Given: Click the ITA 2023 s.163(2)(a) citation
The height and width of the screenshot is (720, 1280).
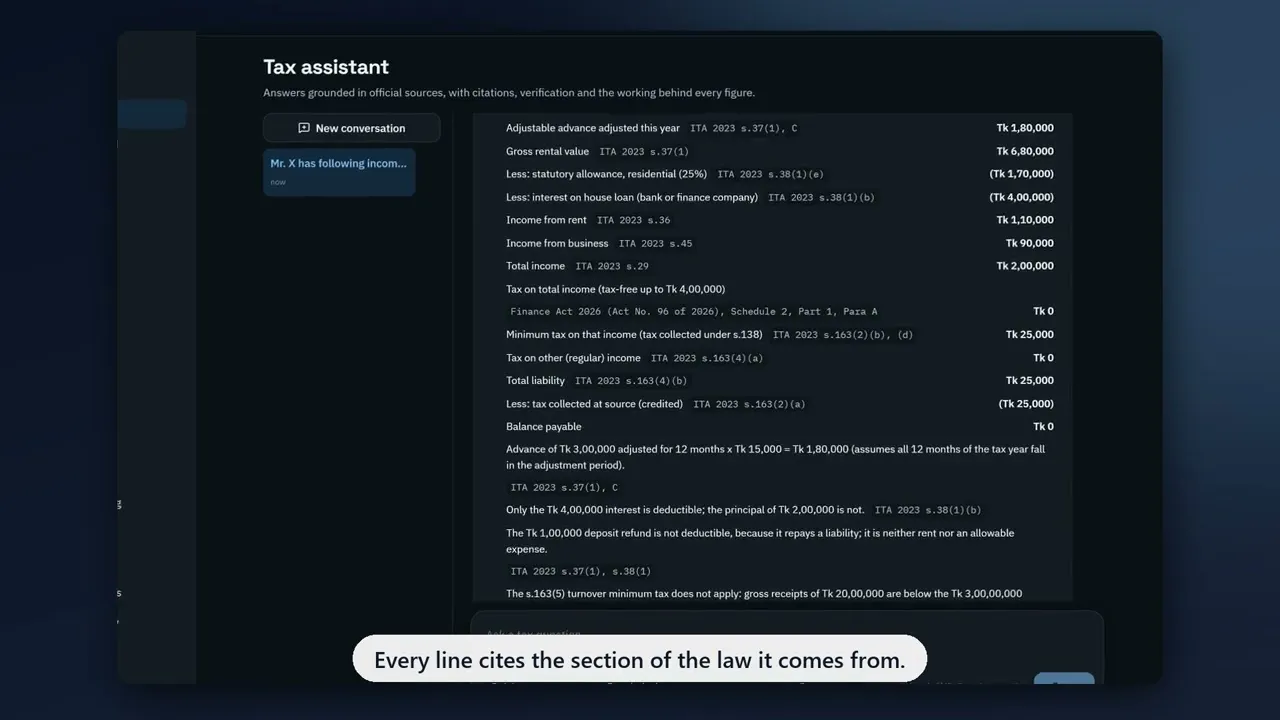Looking at the screenshot, I should [x=750, y=404].
